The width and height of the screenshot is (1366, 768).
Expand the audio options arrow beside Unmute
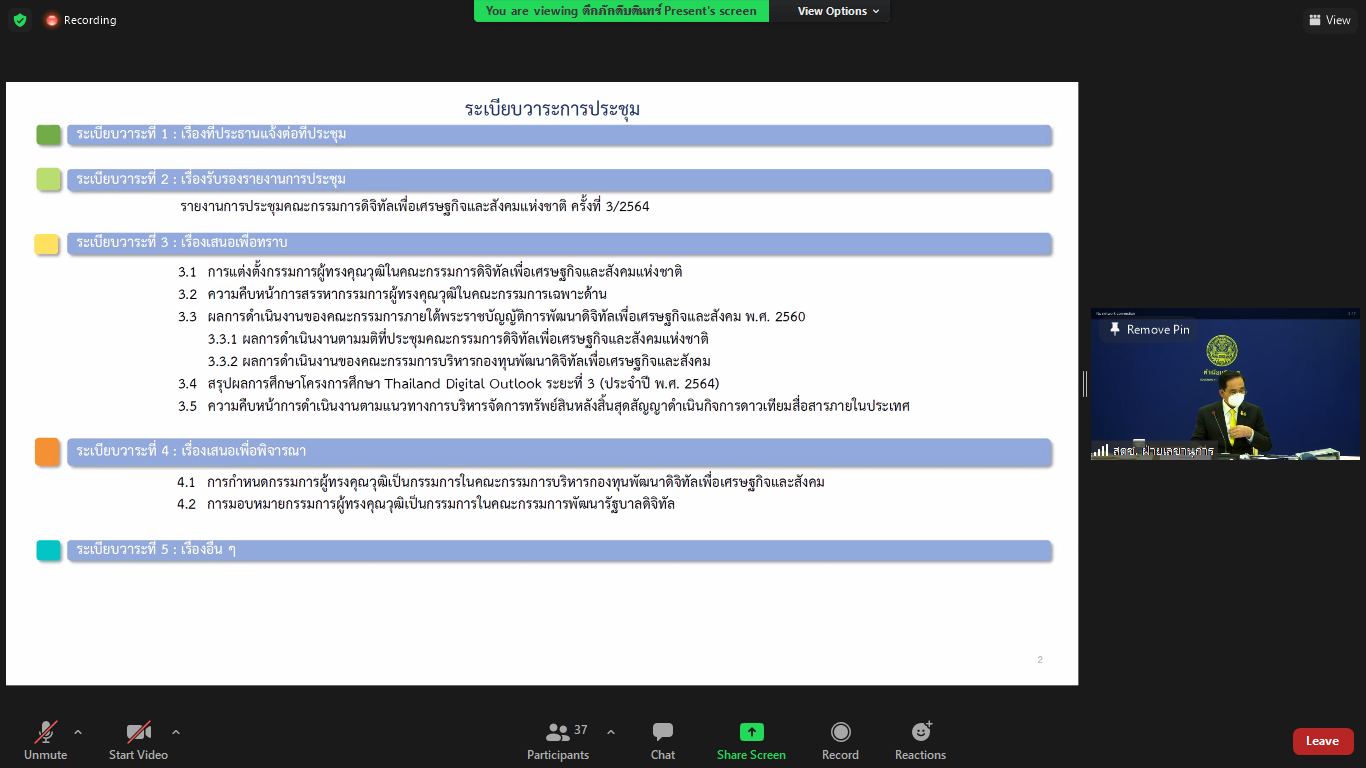point(78,731)
